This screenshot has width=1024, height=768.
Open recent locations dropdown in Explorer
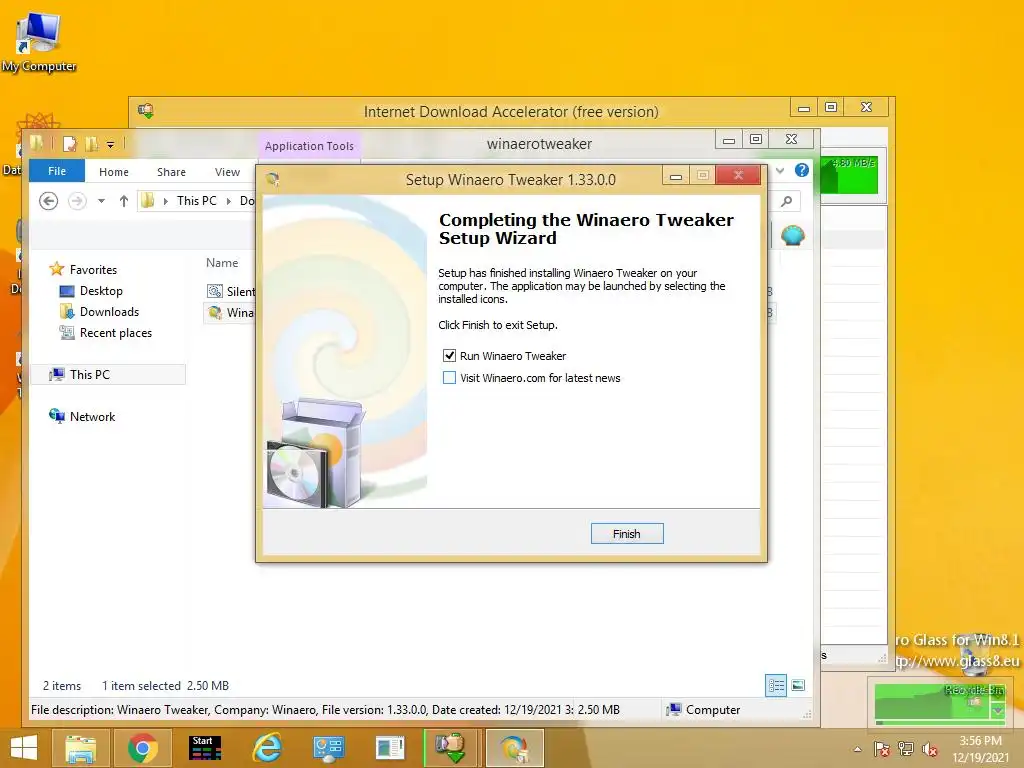coord(101,201)
